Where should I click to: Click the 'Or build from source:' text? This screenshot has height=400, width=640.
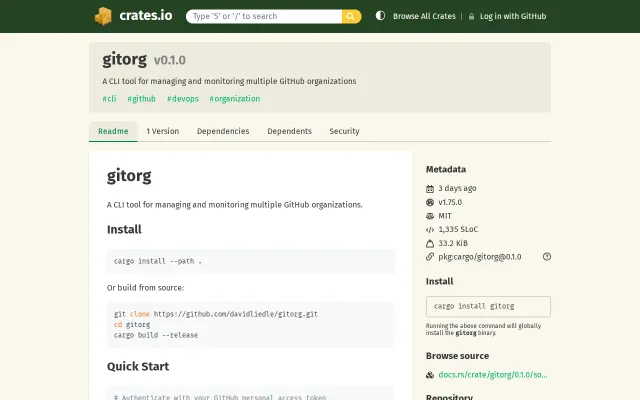[145, 288]
